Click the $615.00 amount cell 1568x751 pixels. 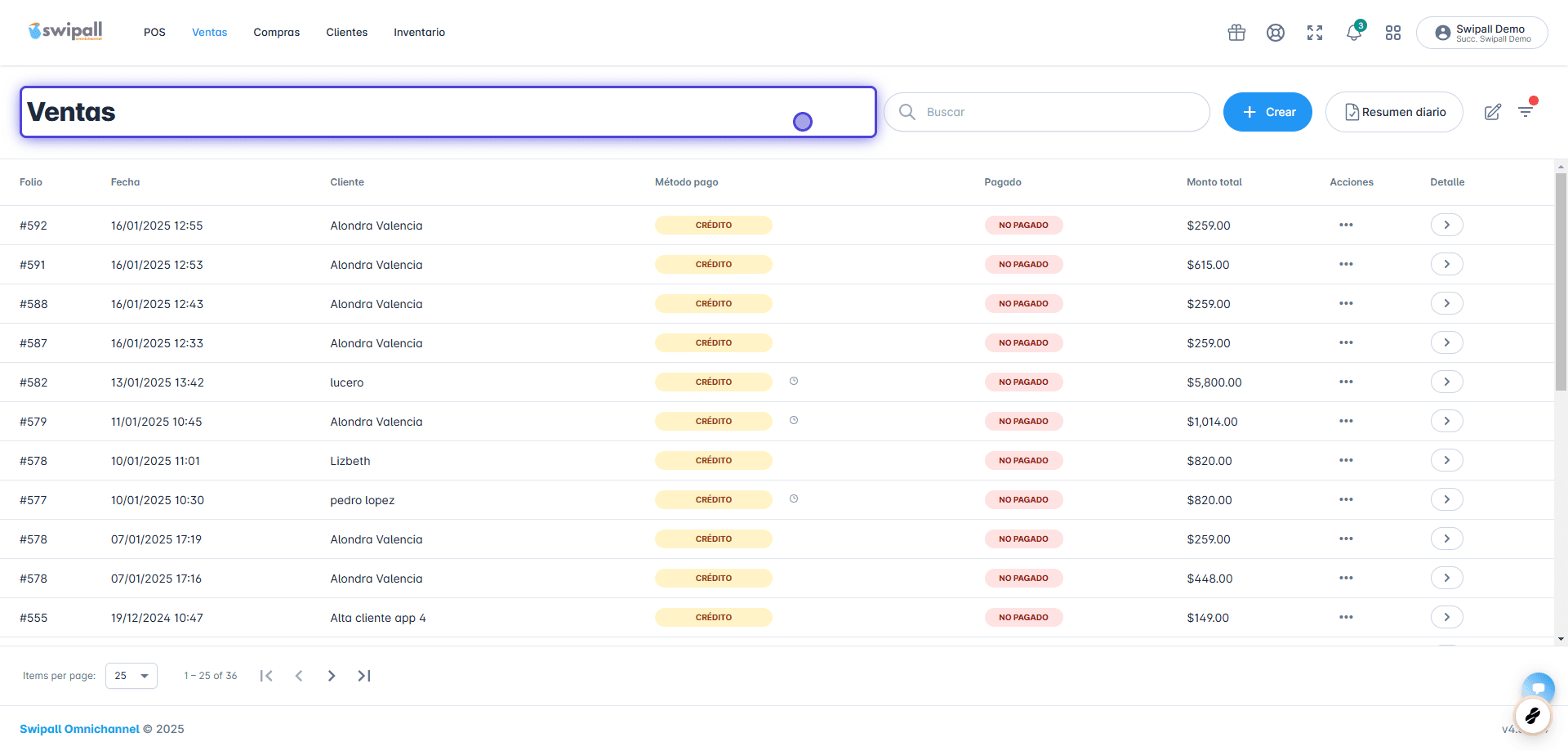point(1208,265)
